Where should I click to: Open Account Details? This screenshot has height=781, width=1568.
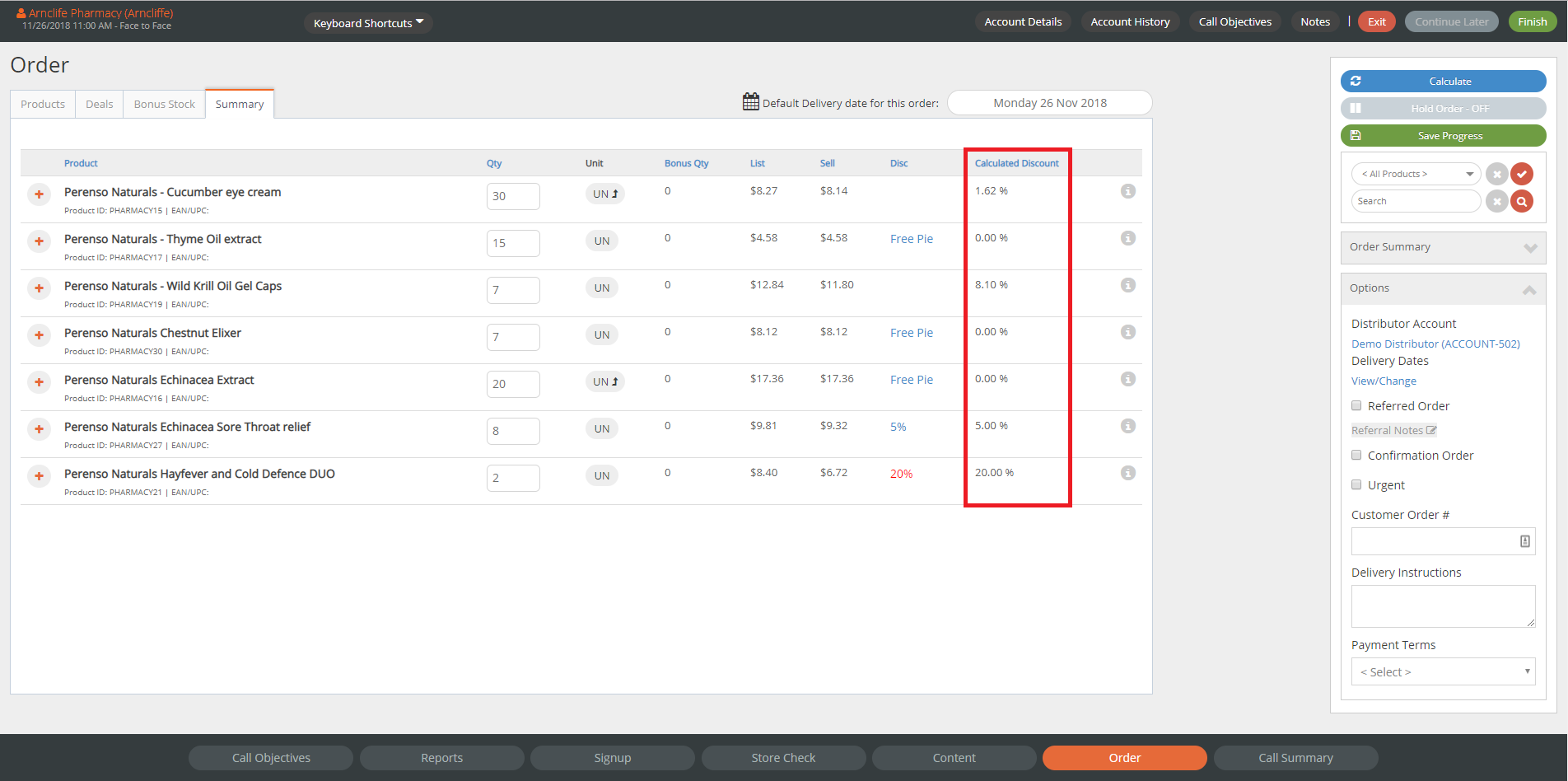click(1023, 22)
